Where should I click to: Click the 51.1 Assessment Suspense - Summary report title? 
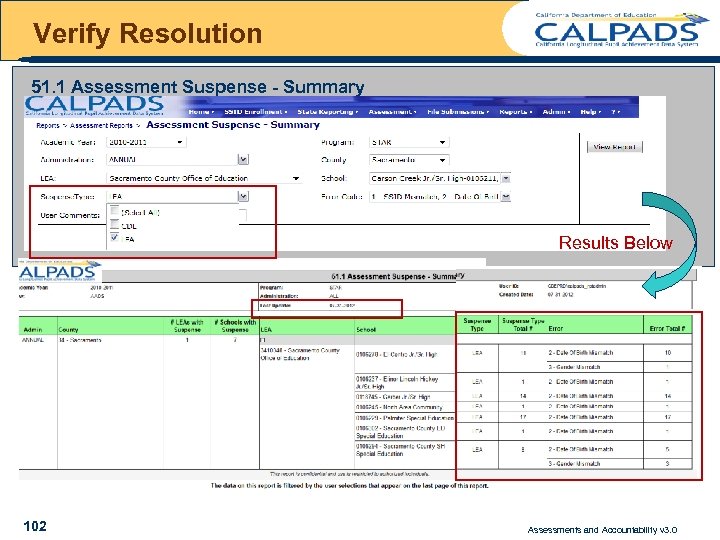[x=398, y=276]
